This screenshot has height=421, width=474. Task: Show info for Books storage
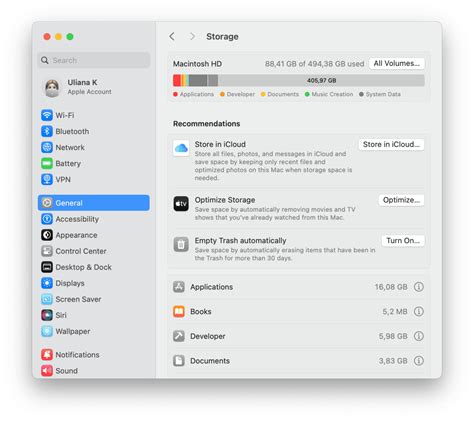tap(419, 311)
